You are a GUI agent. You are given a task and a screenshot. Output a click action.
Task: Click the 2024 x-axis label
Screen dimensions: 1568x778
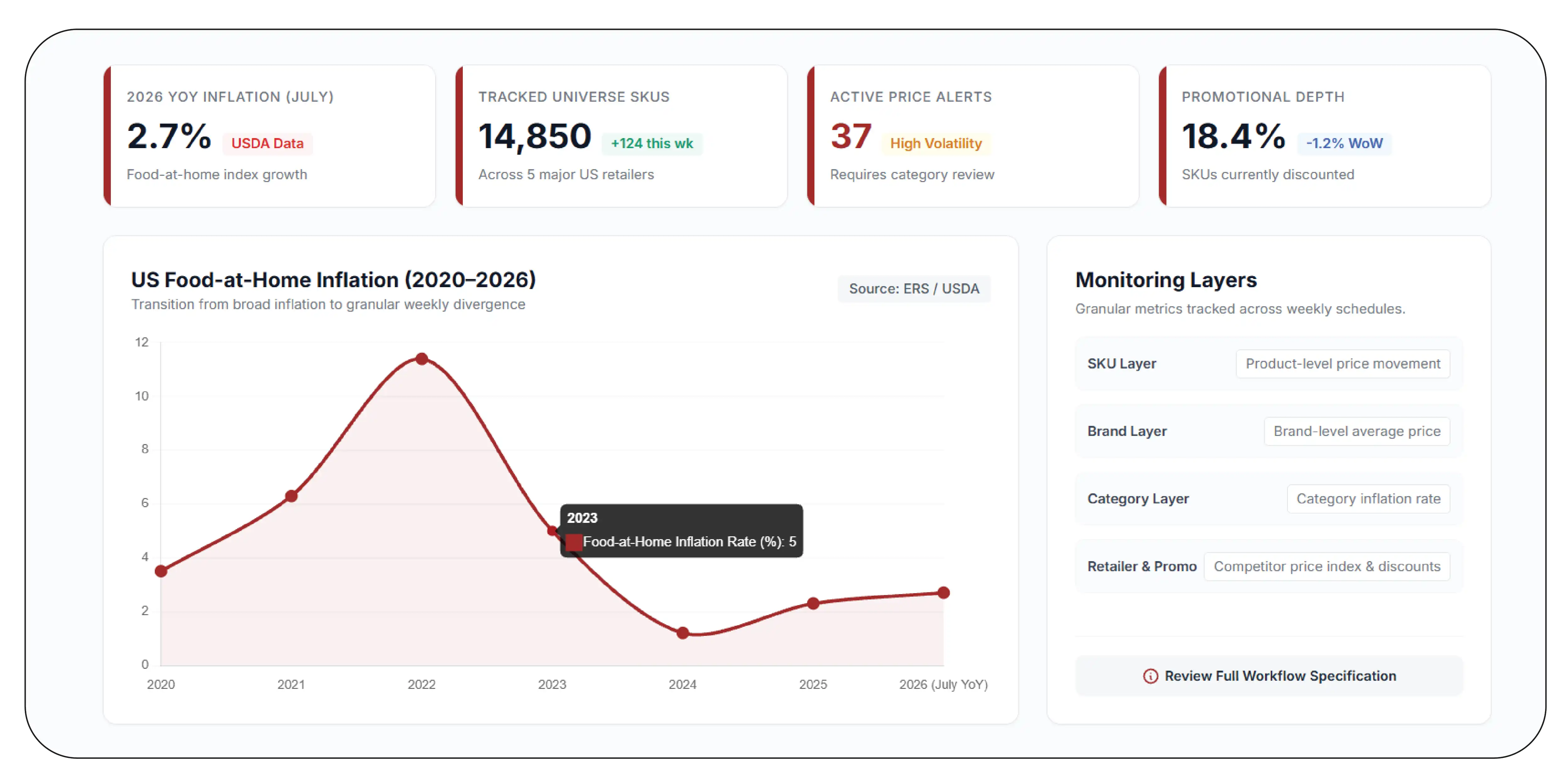(x=682, y=684)
